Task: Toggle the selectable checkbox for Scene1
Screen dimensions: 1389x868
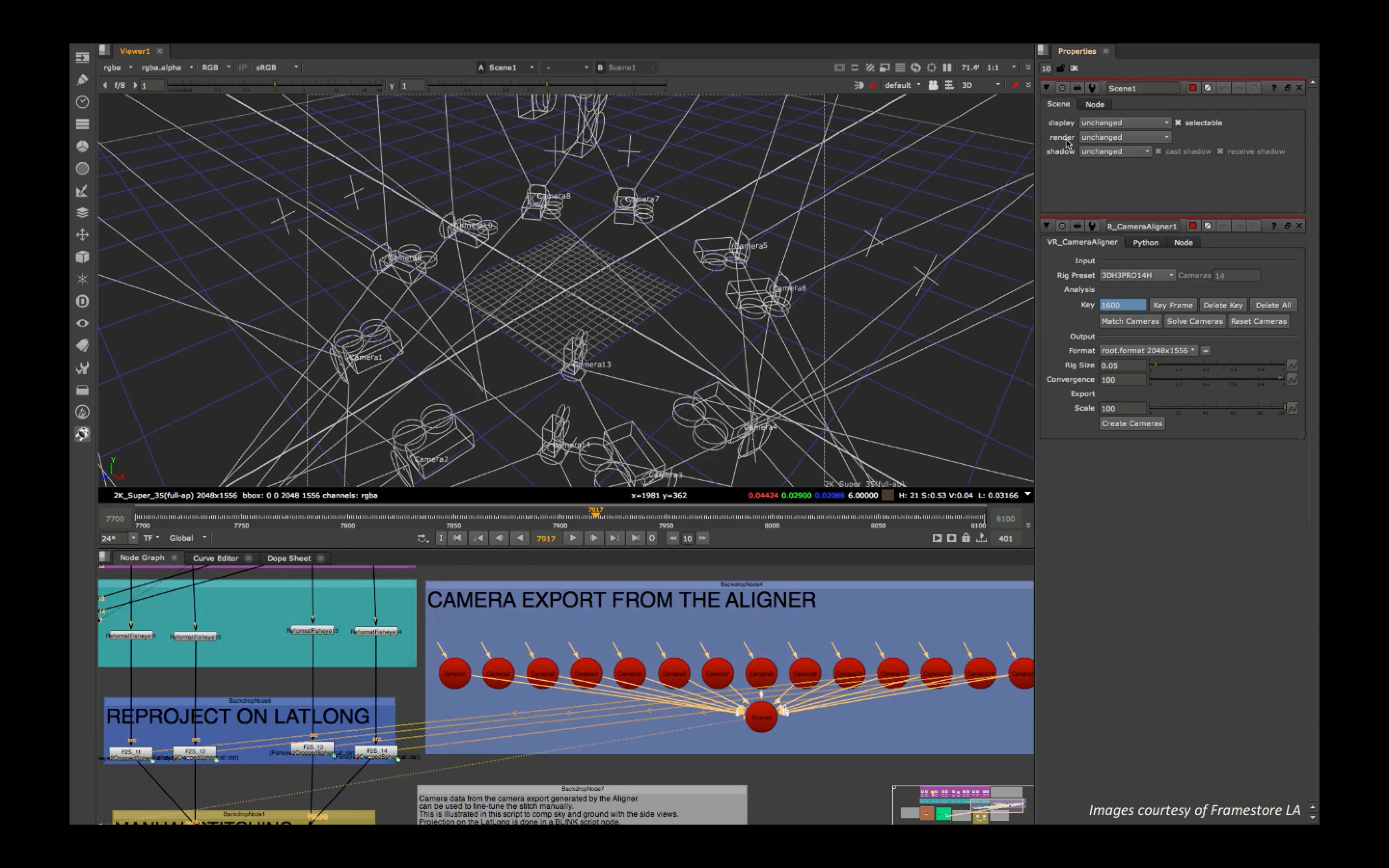Action: point(1178,122)
